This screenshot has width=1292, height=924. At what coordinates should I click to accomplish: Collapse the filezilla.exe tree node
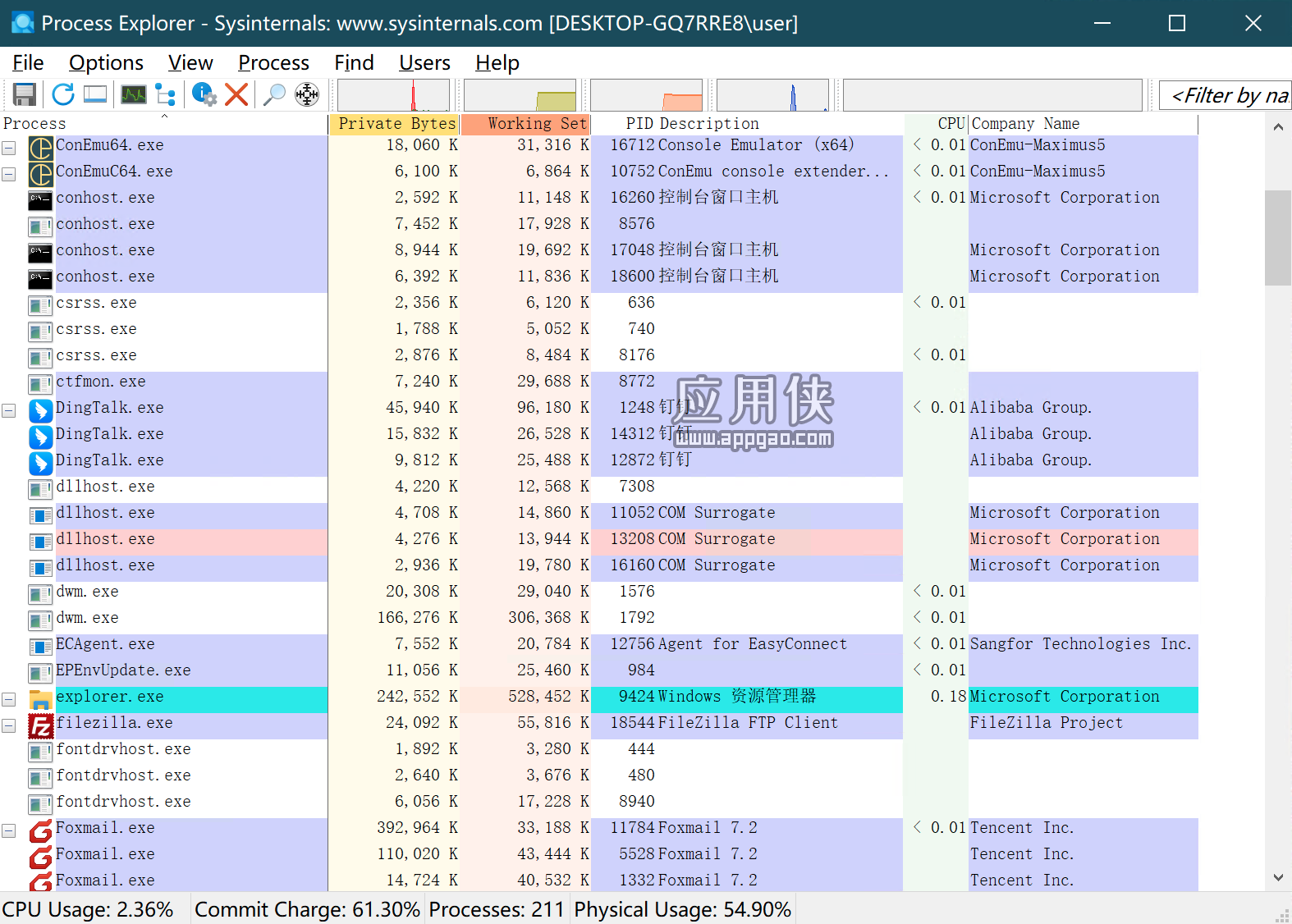pos(9,726)
